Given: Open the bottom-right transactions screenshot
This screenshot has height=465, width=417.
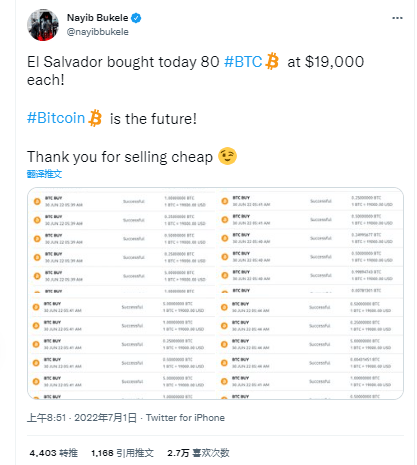Looking at the screenshot, I should coord(310,346).
